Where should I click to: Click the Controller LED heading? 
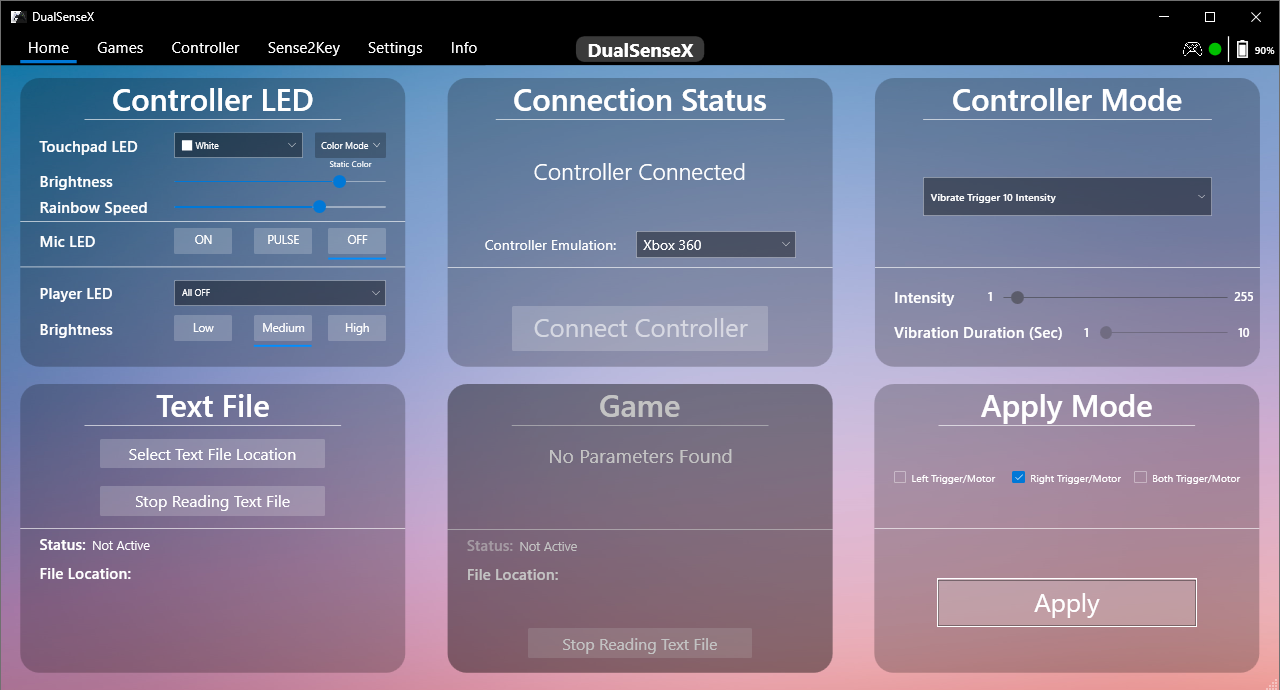[x=212, y=100]
